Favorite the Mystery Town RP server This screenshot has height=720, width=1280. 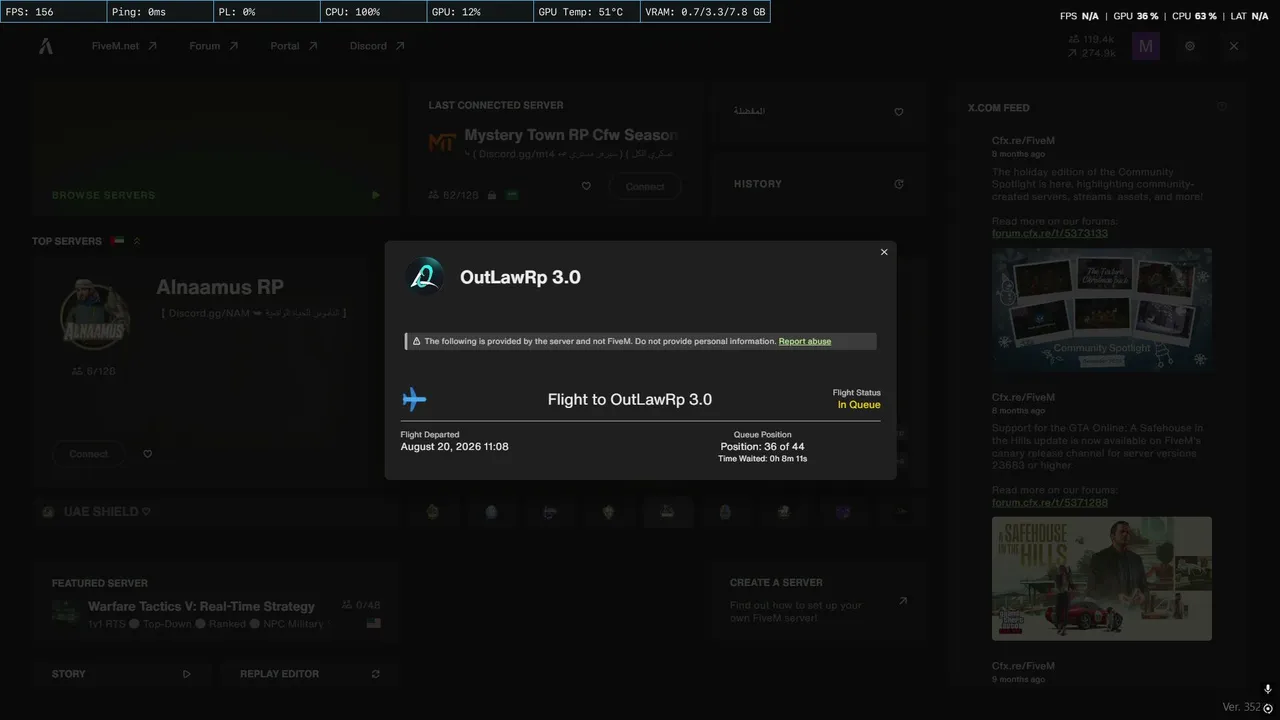tap(586, 186)
